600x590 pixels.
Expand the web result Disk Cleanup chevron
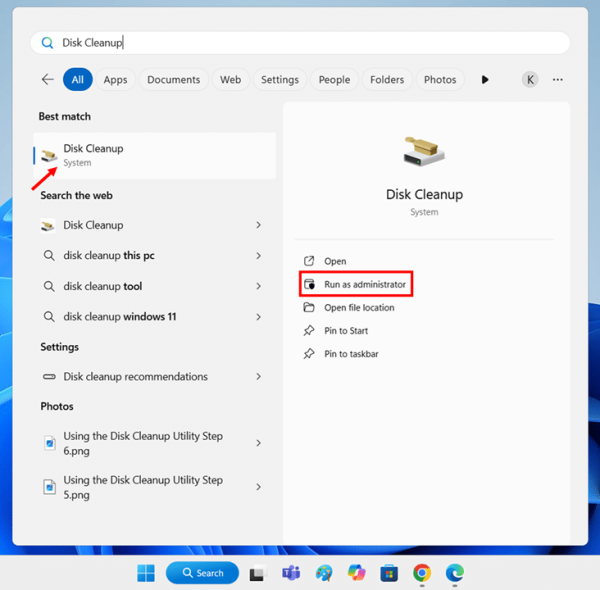click(x=259, y=225)
